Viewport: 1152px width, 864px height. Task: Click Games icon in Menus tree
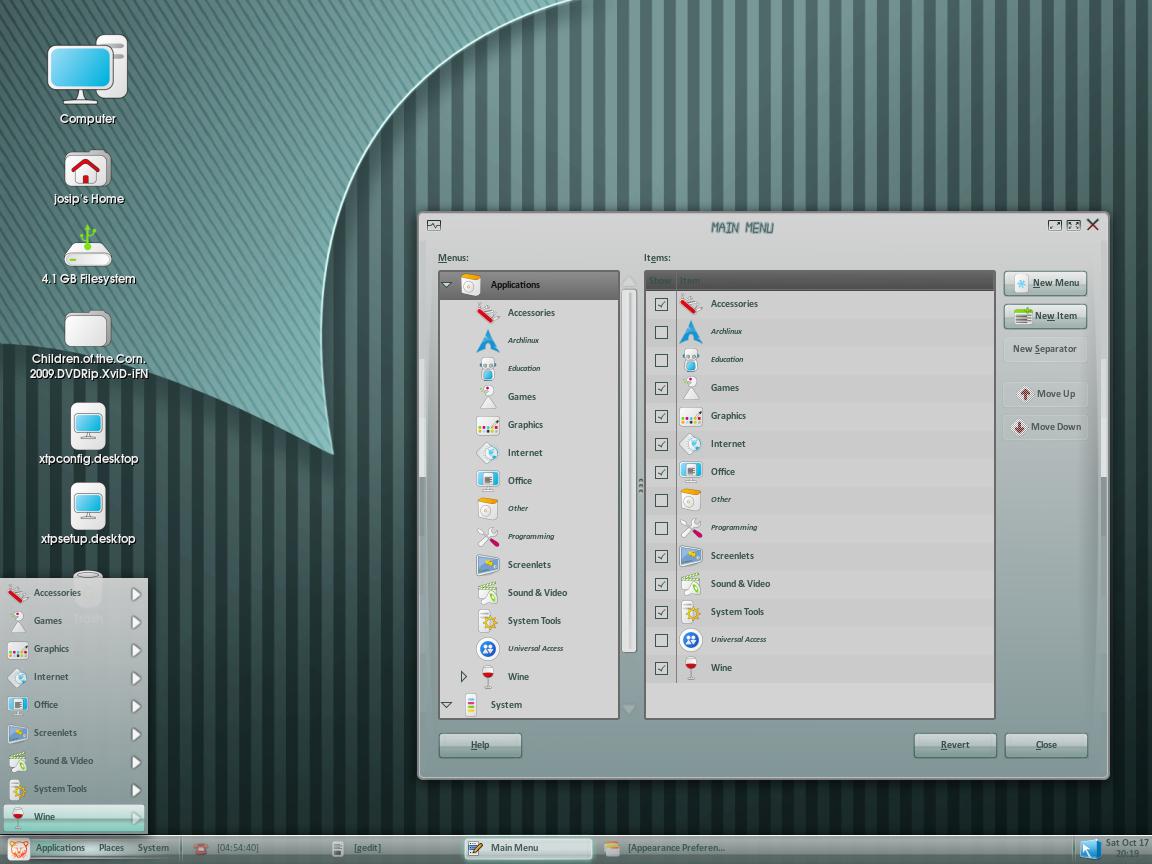[488, 397]
